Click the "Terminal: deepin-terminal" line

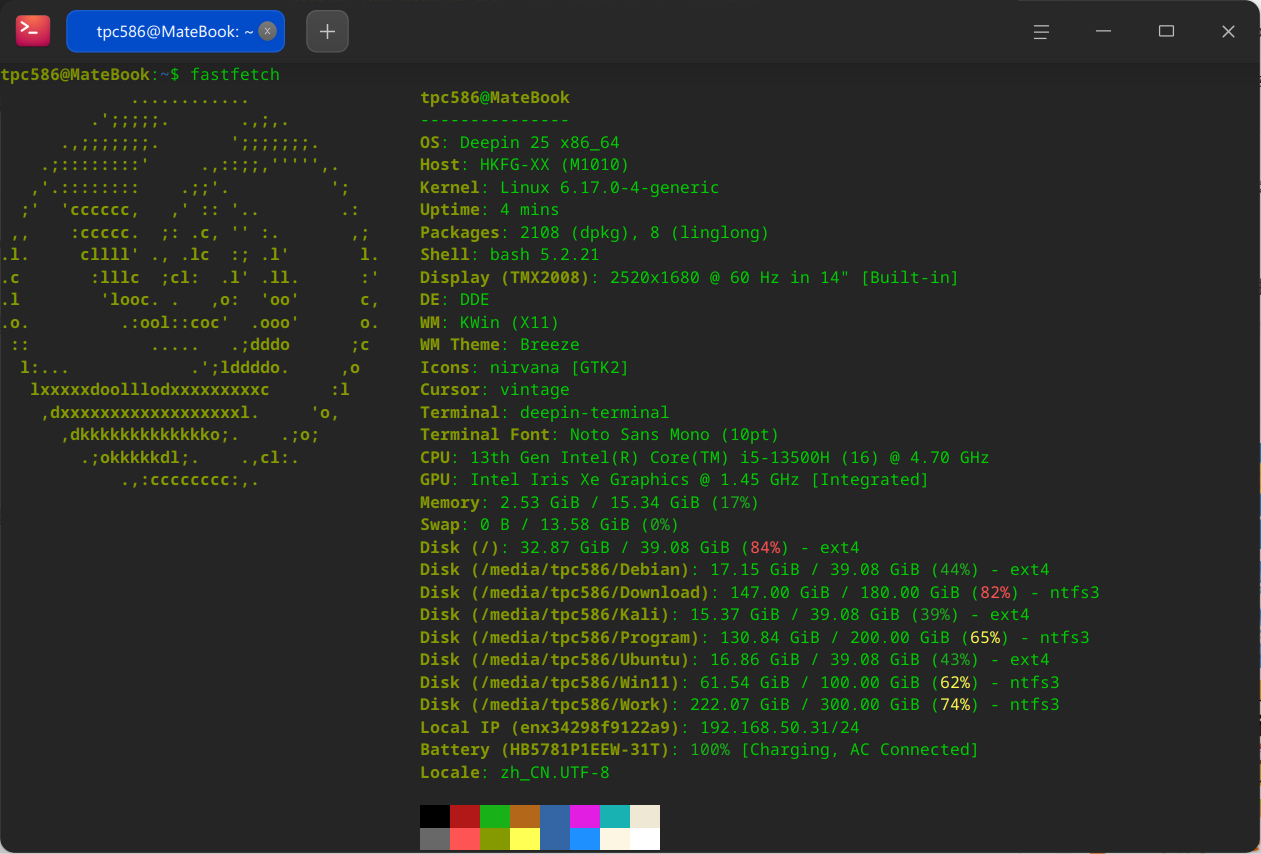tap(544, 412)
